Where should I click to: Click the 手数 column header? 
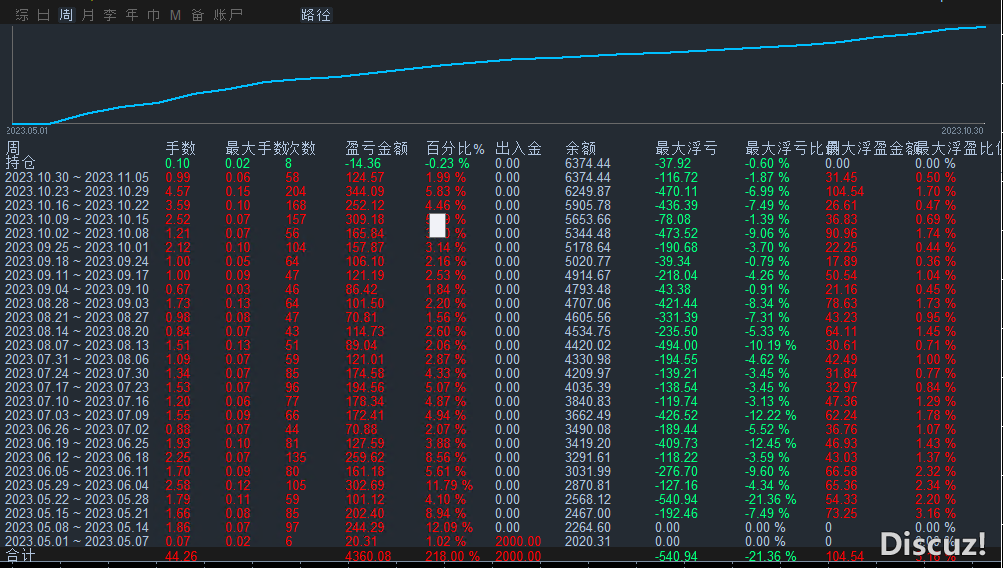[180, 148]
